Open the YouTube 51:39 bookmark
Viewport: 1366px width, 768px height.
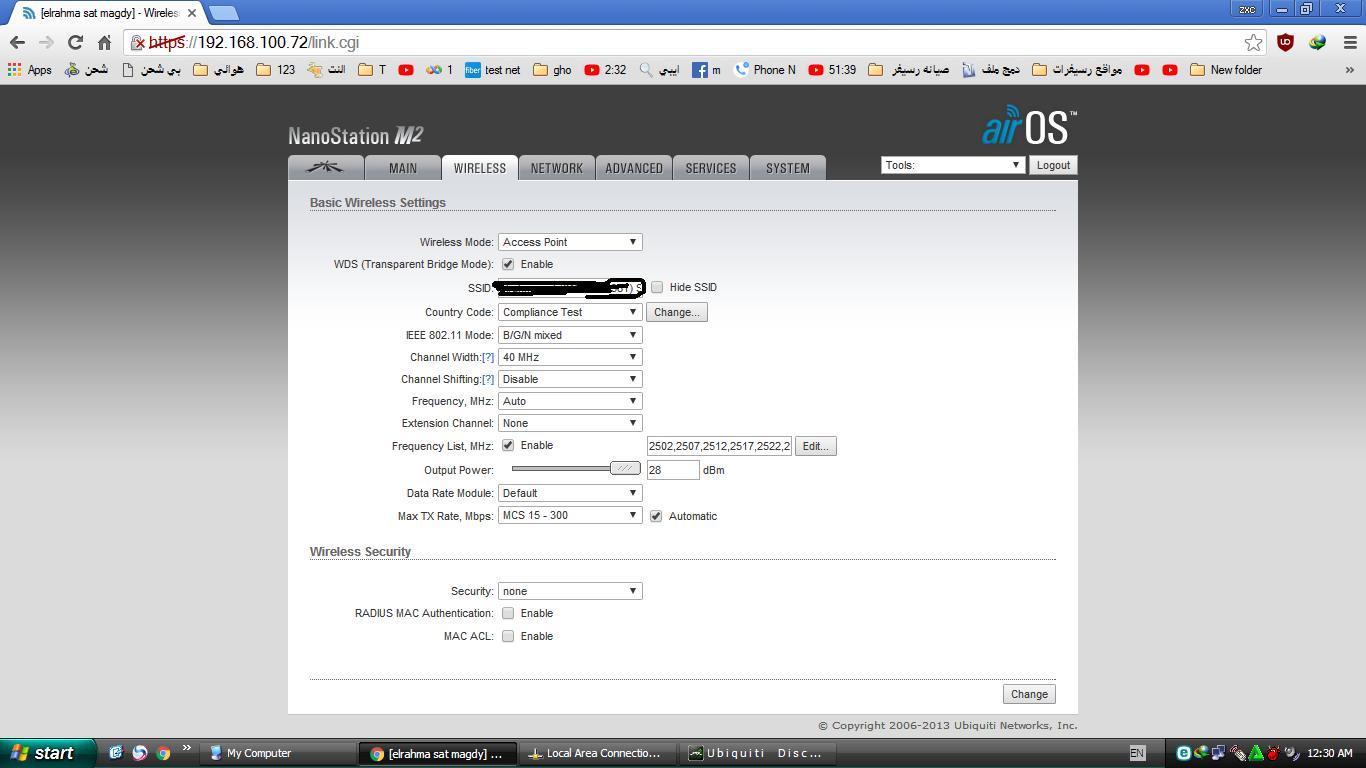point(832,70)
